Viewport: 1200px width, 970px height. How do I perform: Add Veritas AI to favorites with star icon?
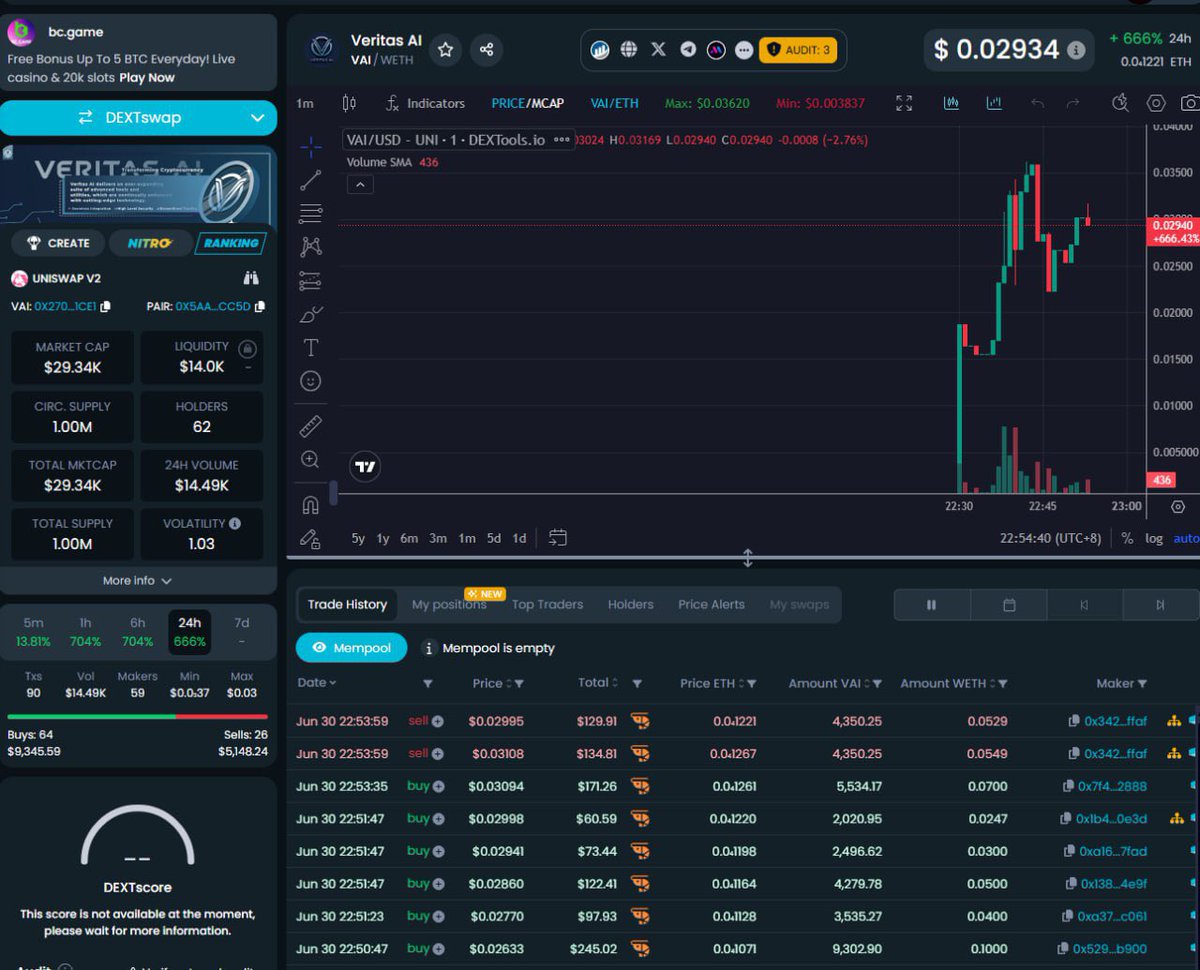tap(446, 49)
